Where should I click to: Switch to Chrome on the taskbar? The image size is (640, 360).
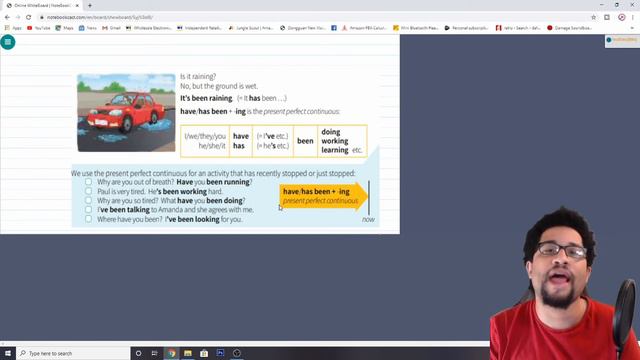(171, 353)
